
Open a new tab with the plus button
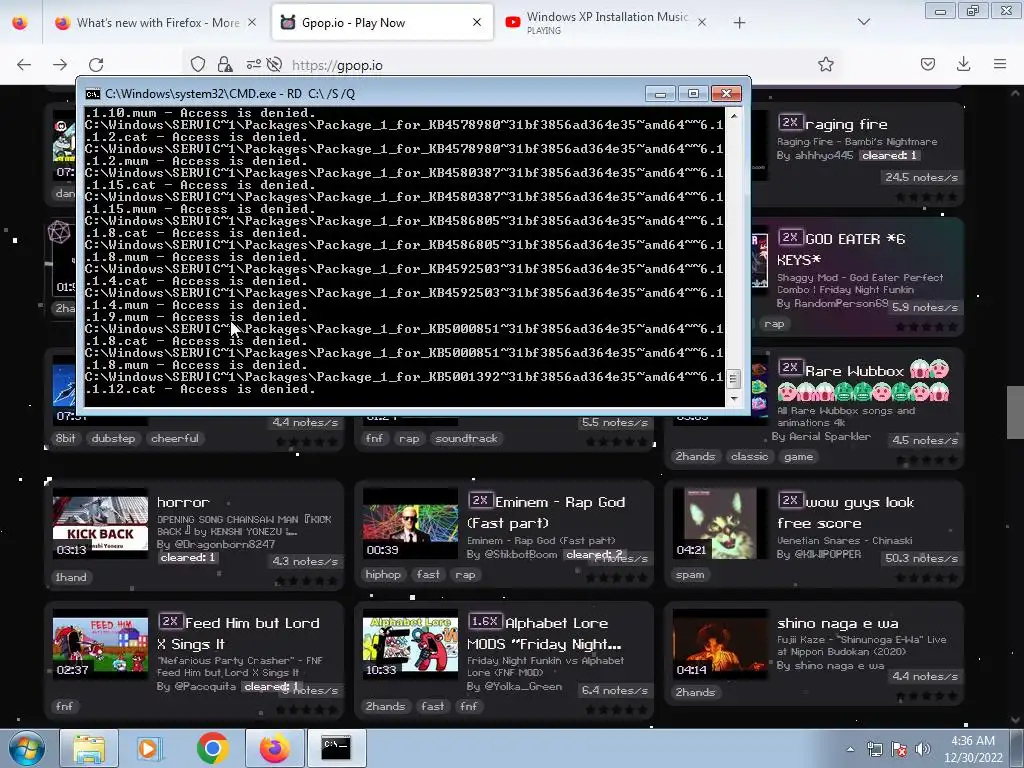point(739,23)
